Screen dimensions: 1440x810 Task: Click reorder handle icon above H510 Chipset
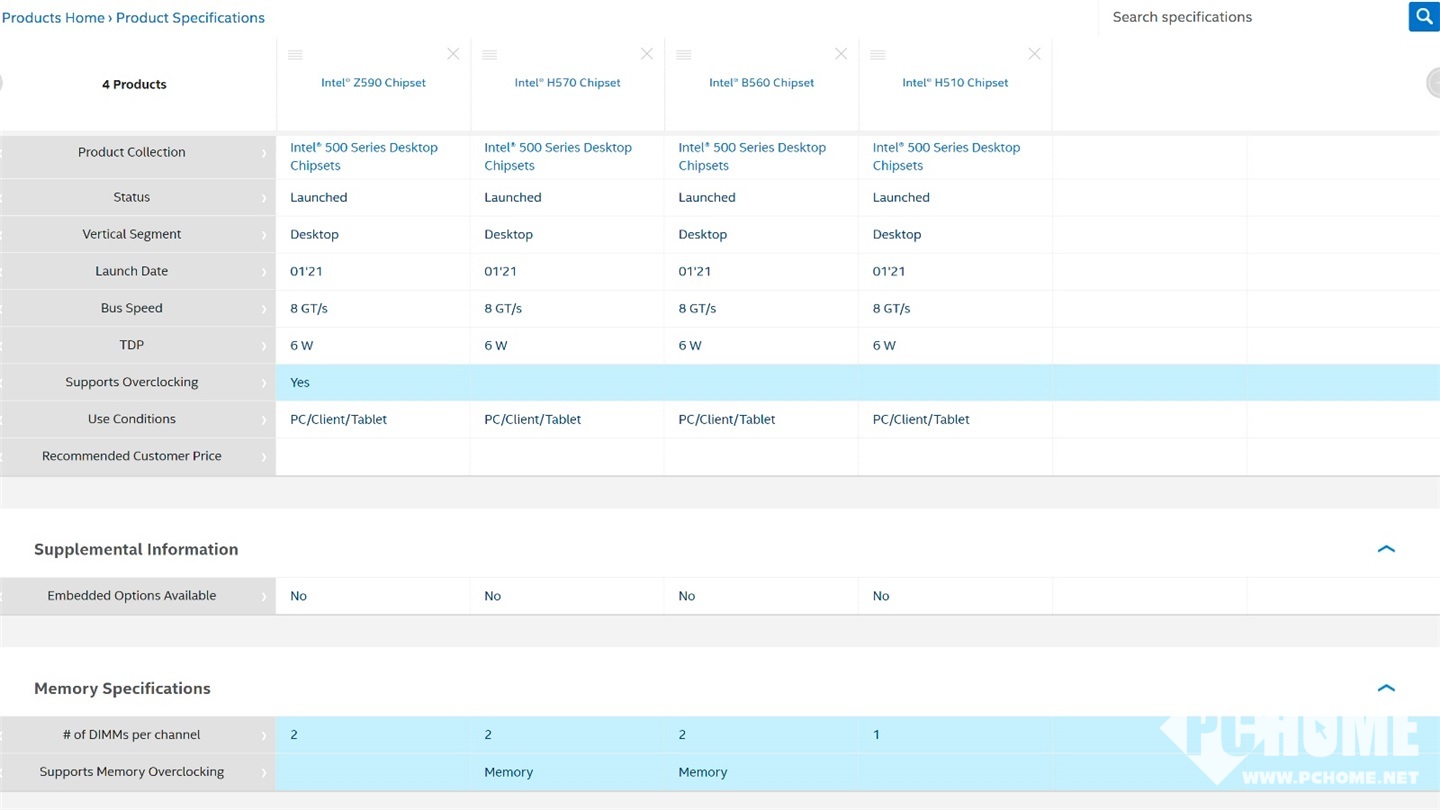877,55
